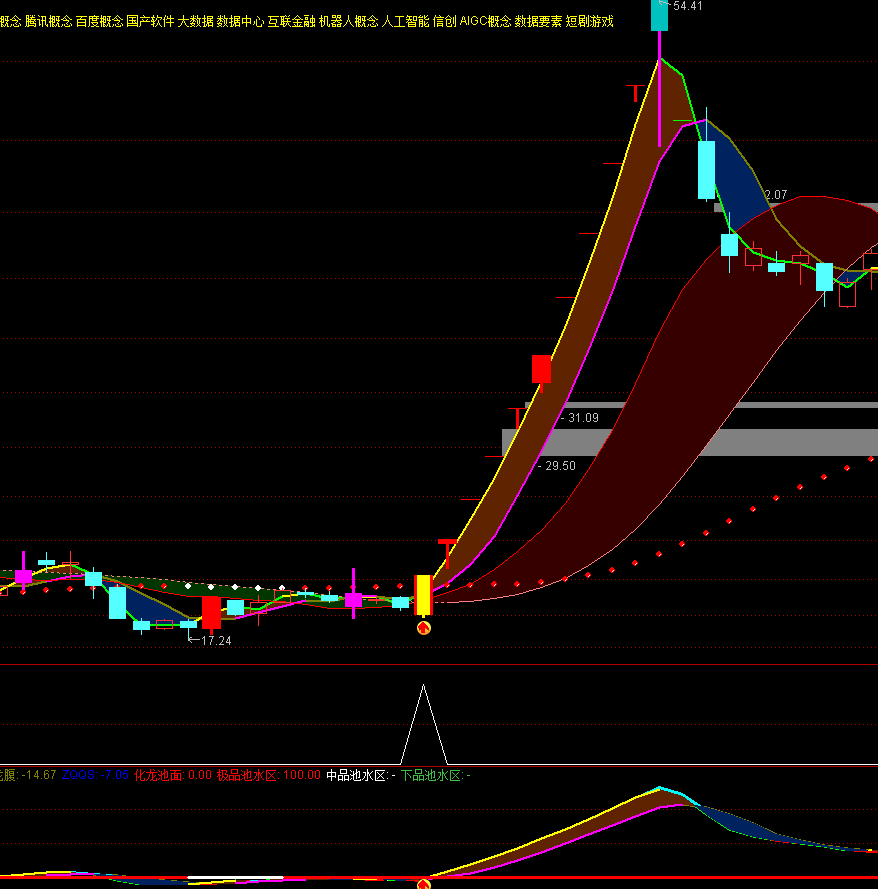Click the green 下品池水区 indicator label
This screenshot has height=889, width=878.
(431, 775)
